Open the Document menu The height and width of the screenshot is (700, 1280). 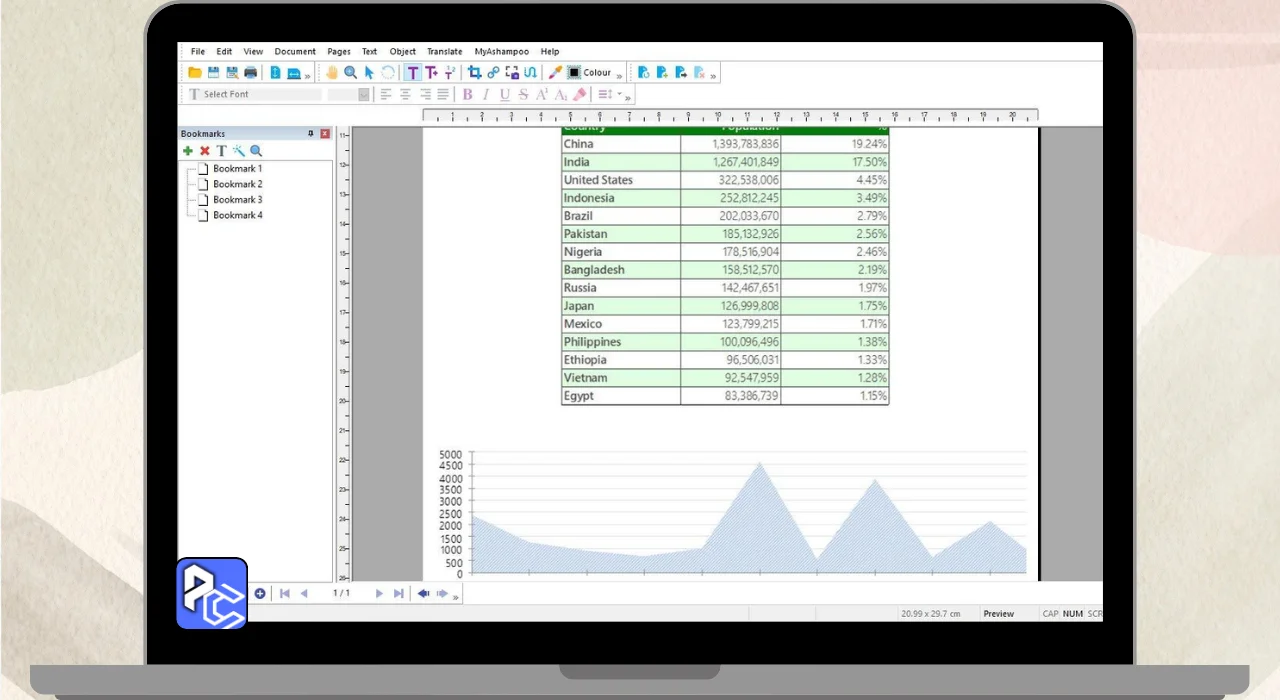point(295,51)
